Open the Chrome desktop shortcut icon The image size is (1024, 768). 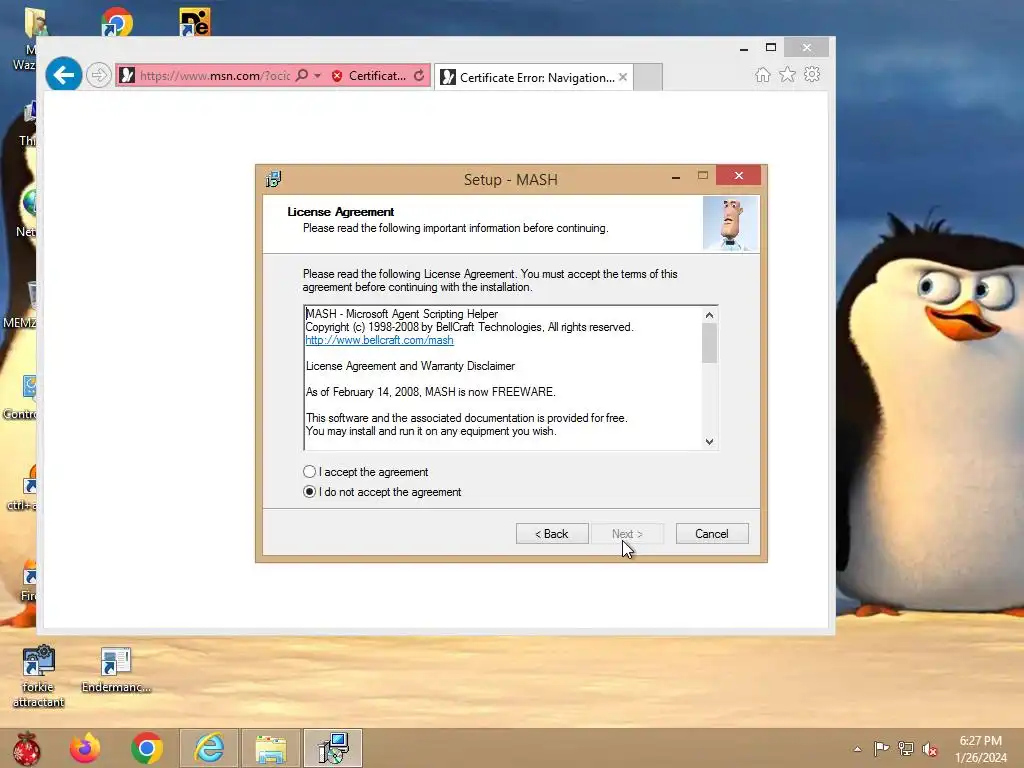coord(117,22)
